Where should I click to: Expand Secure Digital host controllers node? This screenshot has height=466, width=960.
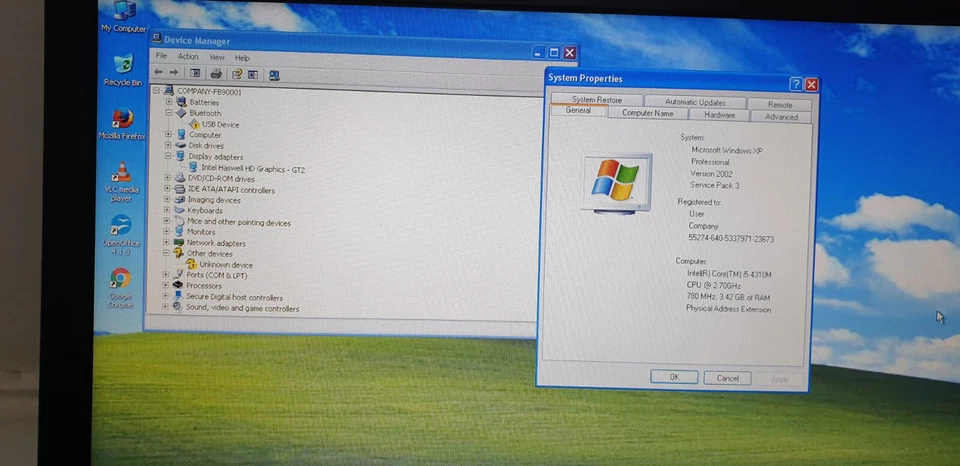(165, 296)
